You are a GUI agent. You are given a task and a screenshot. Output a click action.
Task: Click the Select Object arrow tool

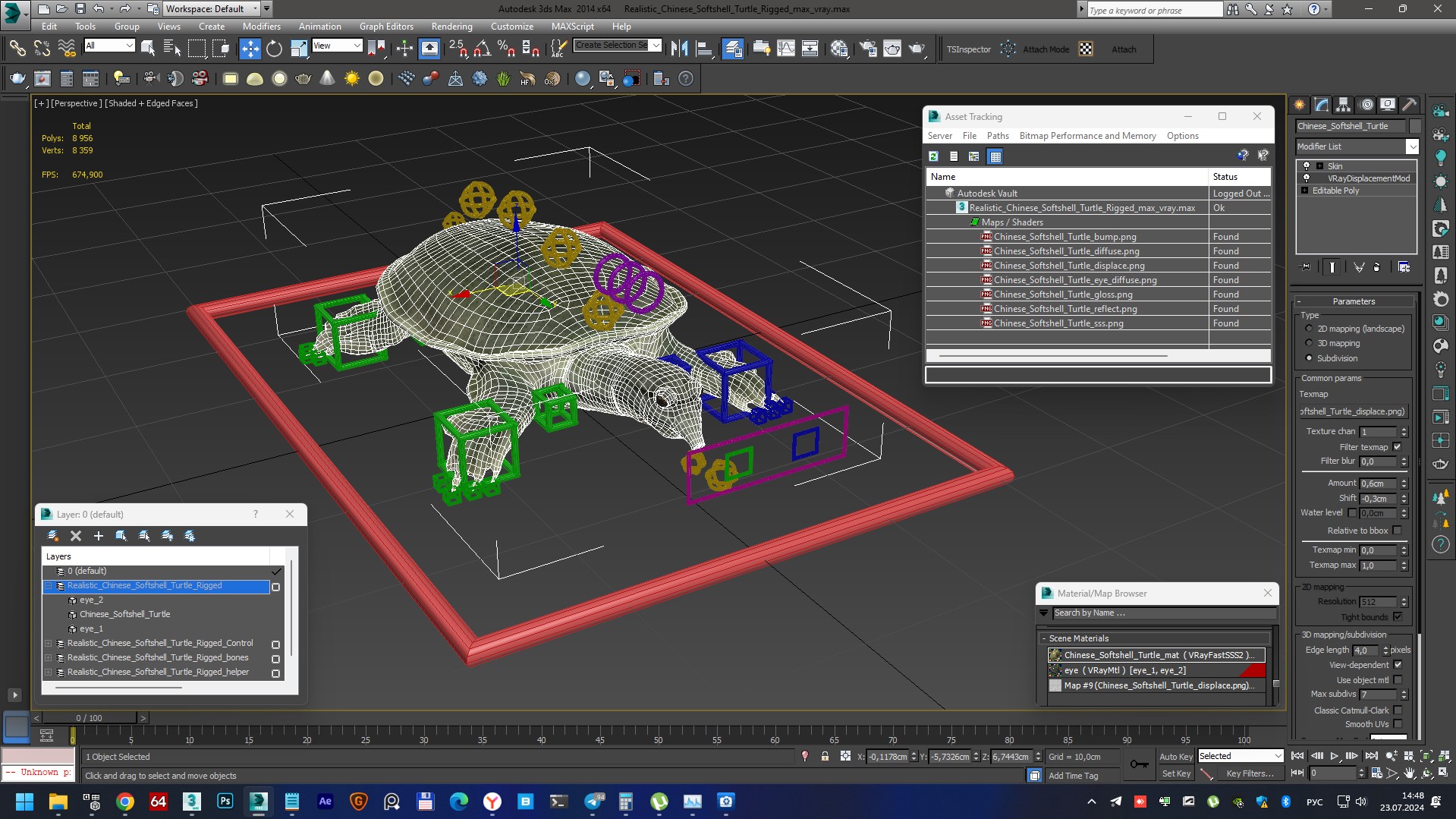click(148, 49)
